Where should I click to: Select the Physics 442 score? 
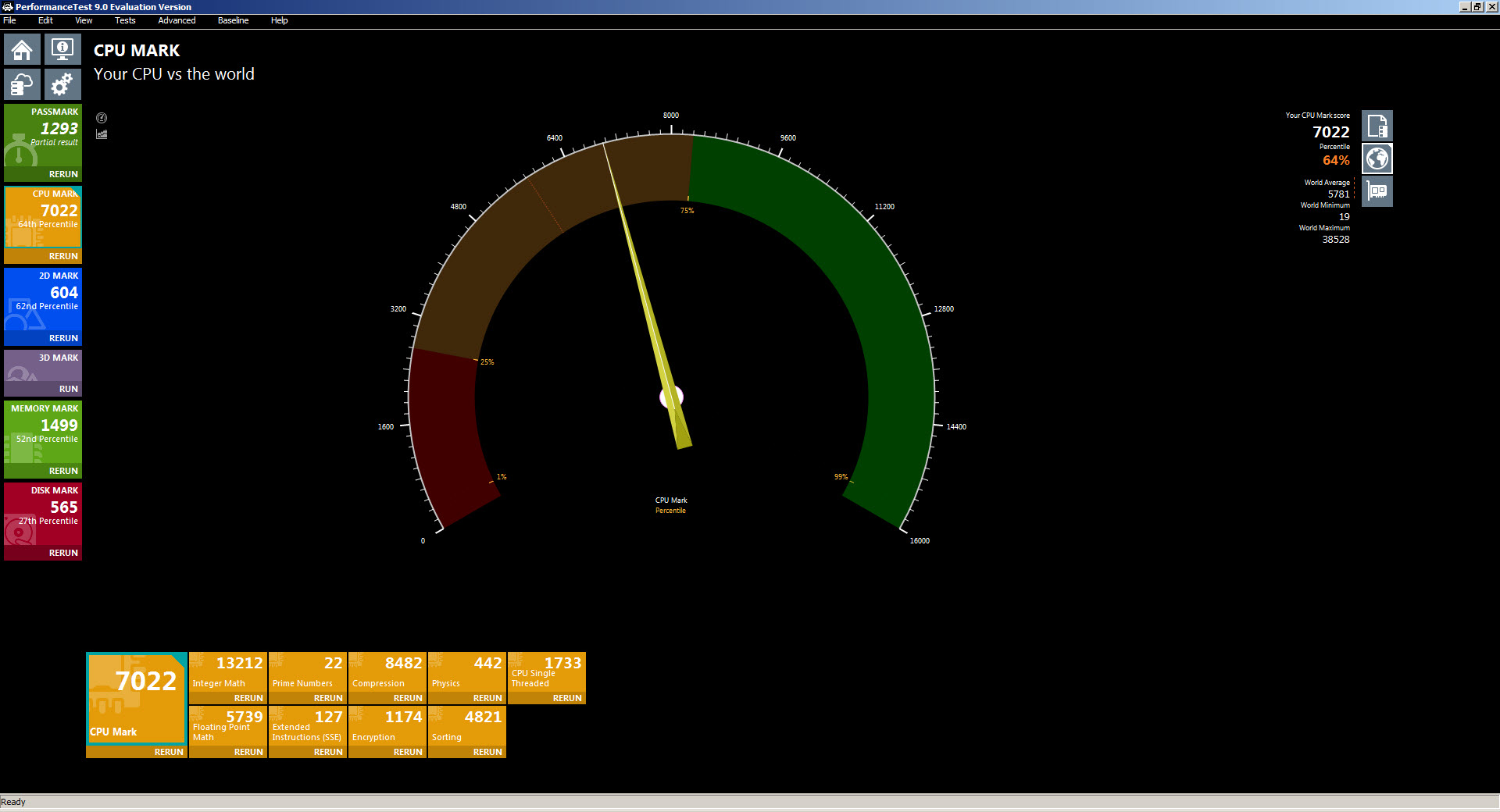pos(487,663)
